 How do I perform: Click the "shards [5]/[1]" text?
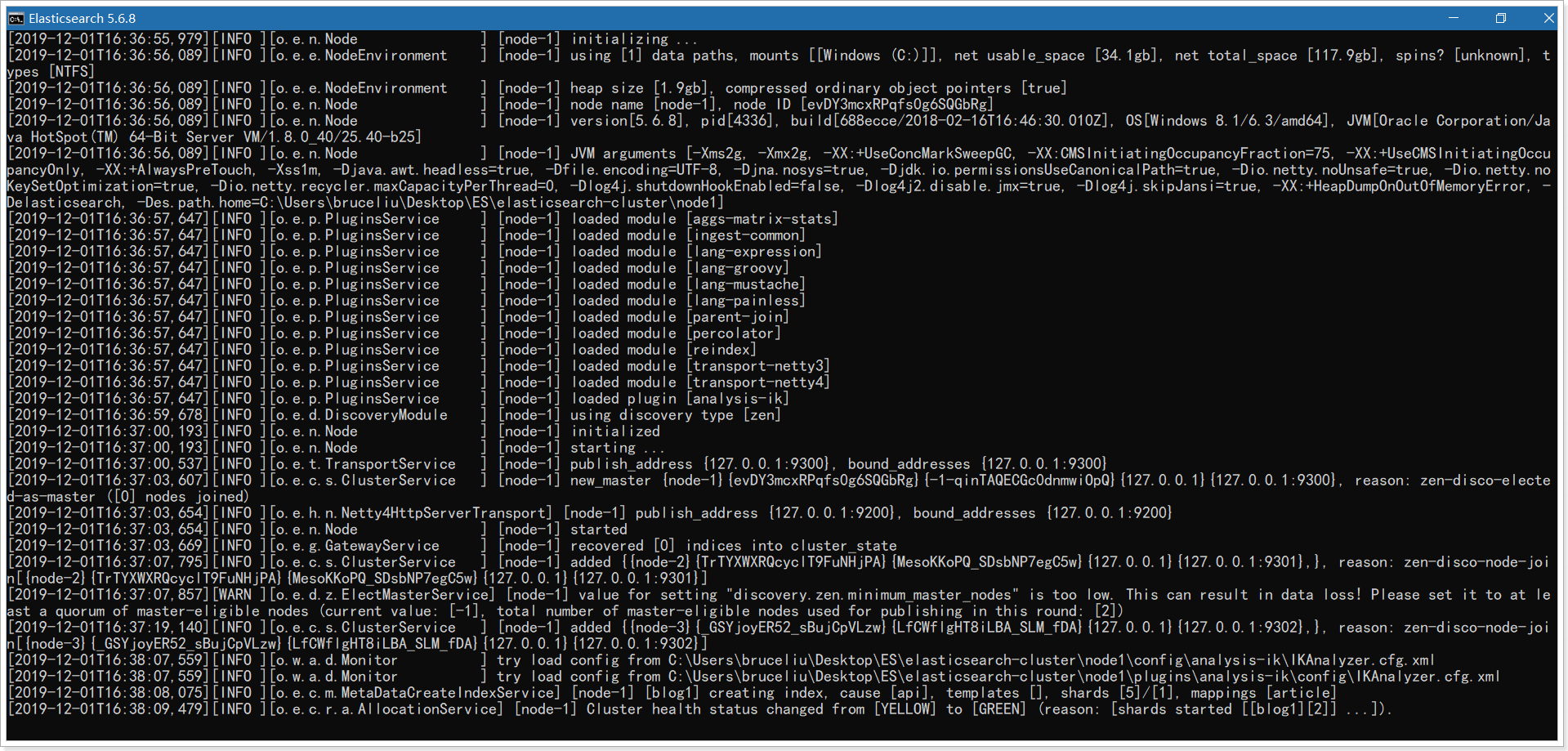point(1117,693)
